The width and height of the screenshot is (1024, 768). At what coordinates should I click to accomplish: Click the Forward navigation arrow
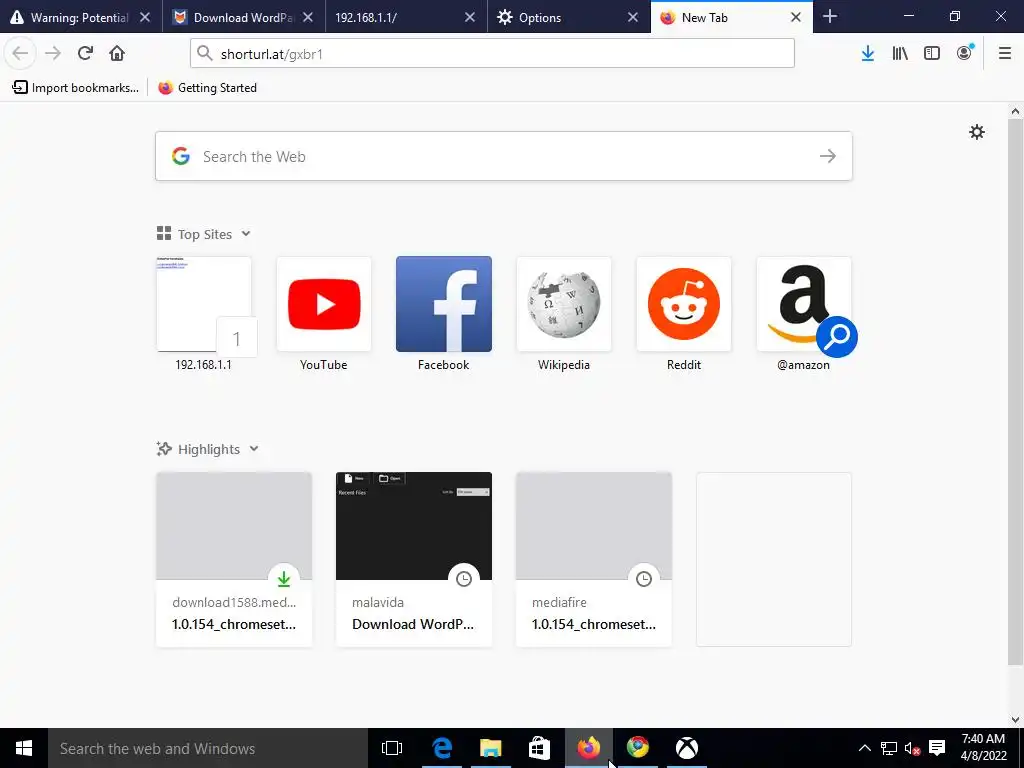pyautogui.click(x=53, y=53)
